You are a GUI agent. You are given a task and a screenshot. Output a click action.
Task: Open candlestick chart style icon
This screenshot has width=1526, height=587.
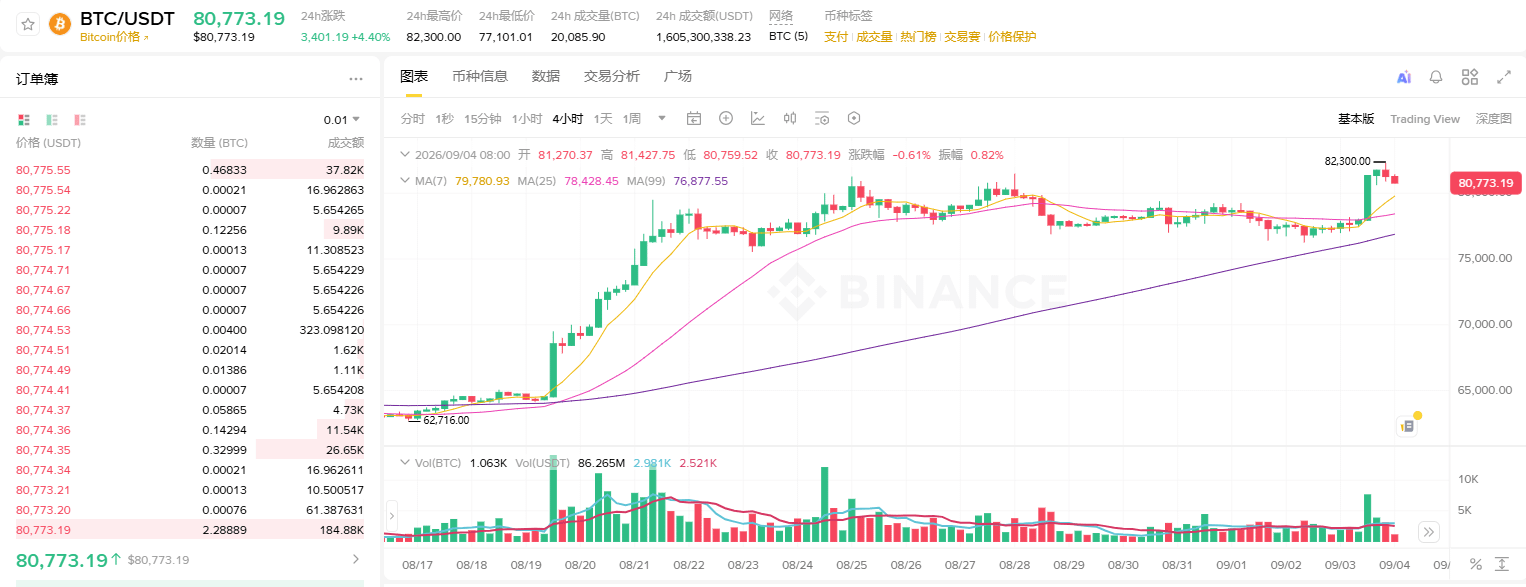790,118
